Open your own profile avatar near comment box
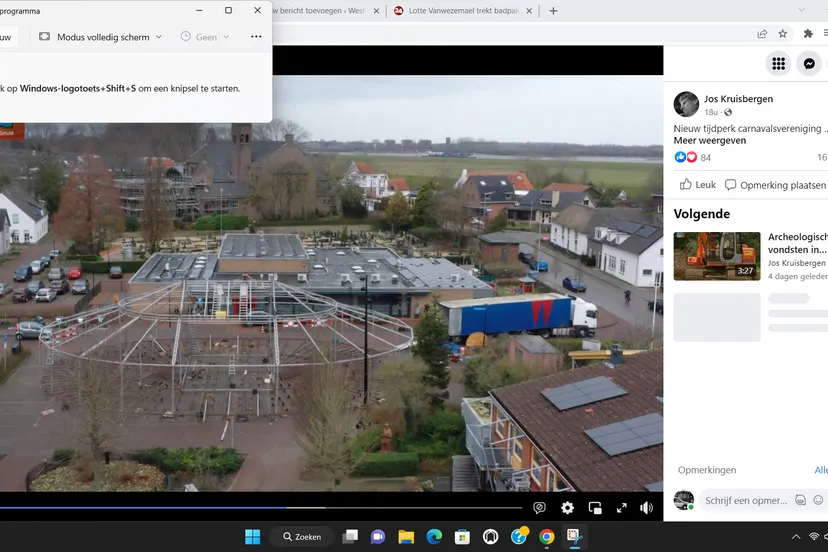 pos(684,500)
